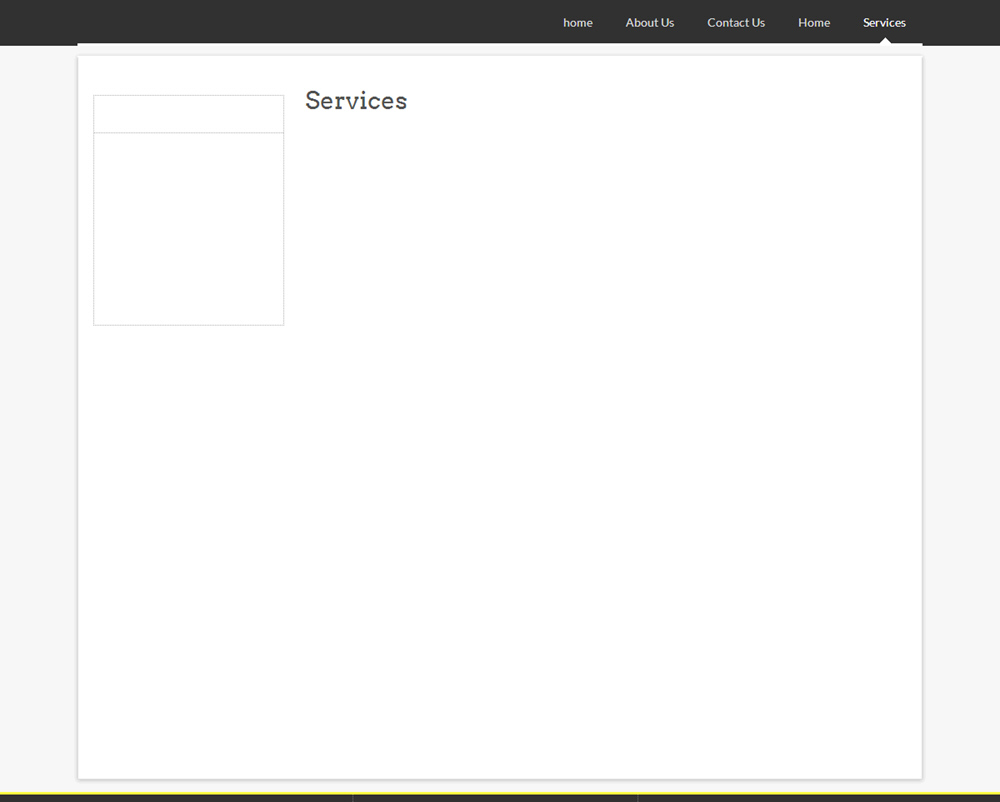Click the empty dark header area left of nav
This screenshot has width=1000, height=802.
[274, 22]
